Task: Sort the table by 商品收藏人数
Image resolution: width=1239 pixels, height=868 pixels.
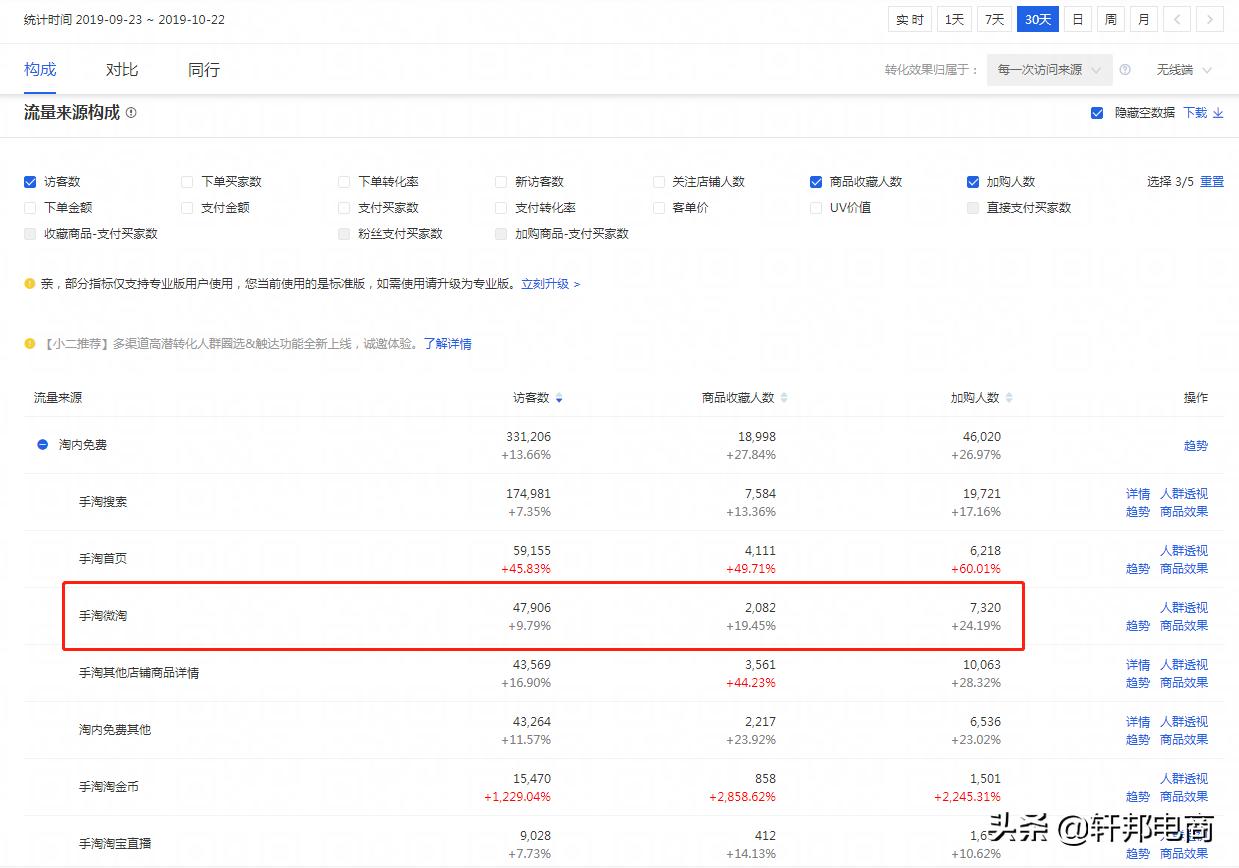Action: click(785, 397)
